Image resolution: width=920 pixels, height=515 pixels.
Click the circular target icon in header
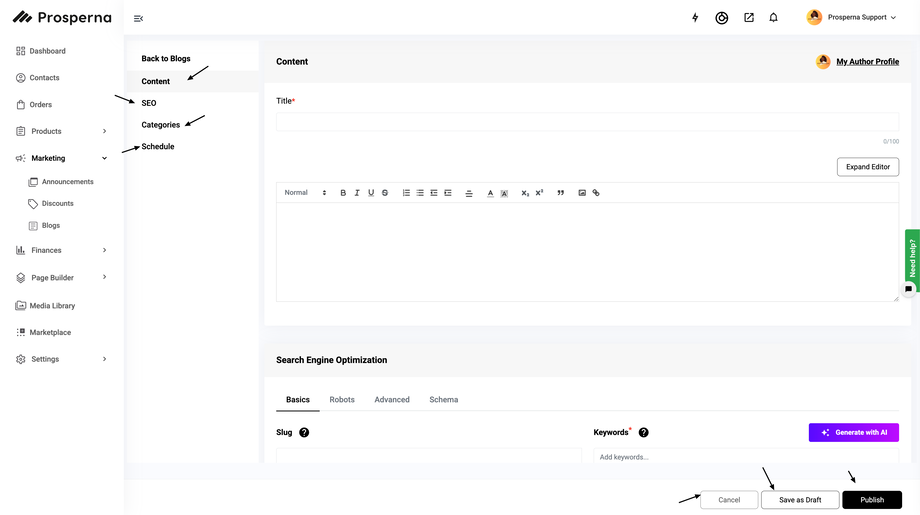pyautogui.click(x=722, y=18)
